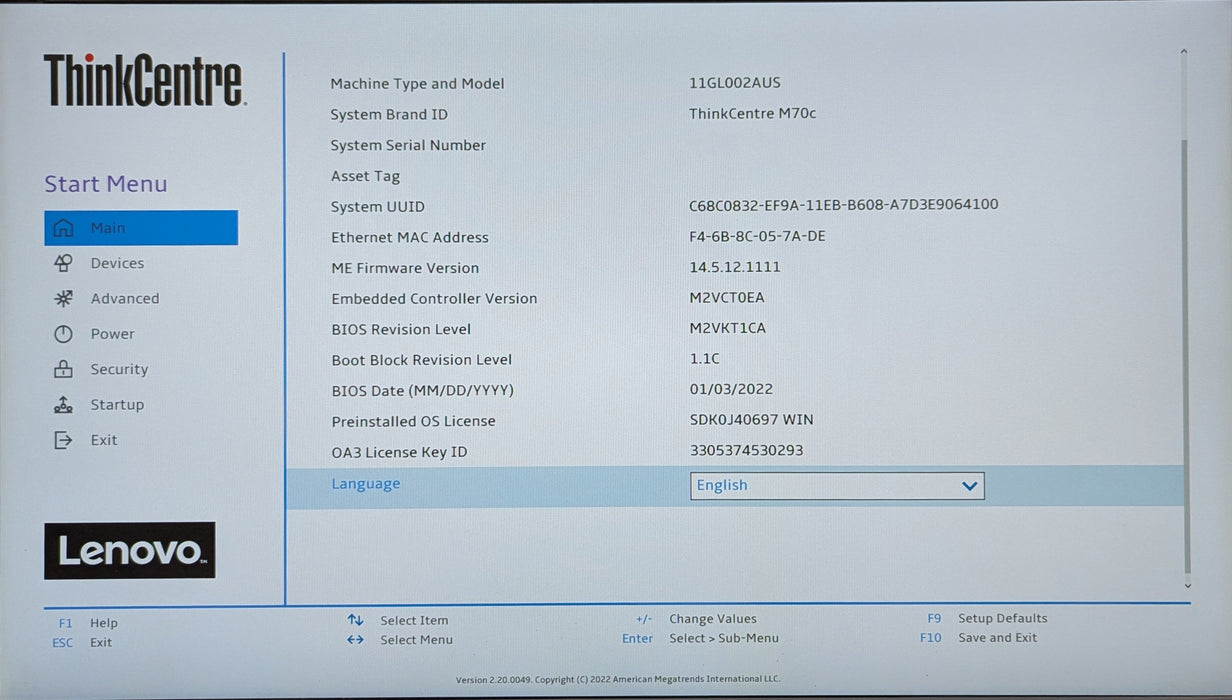
Task: Click the ThinkCentre M70c brand value
Action: 752,114
